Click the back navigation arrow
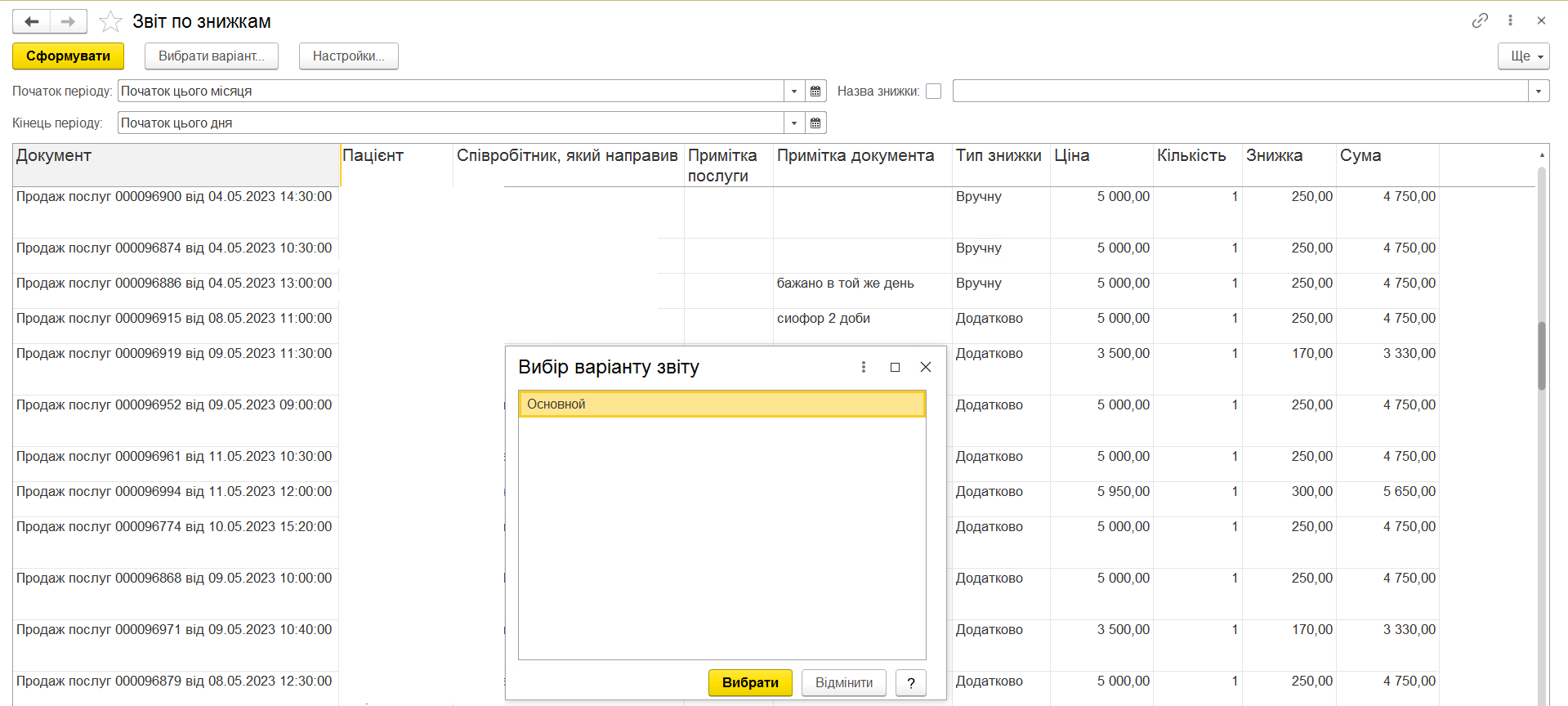Screen dimensions: 1568x706 (32, 21)
